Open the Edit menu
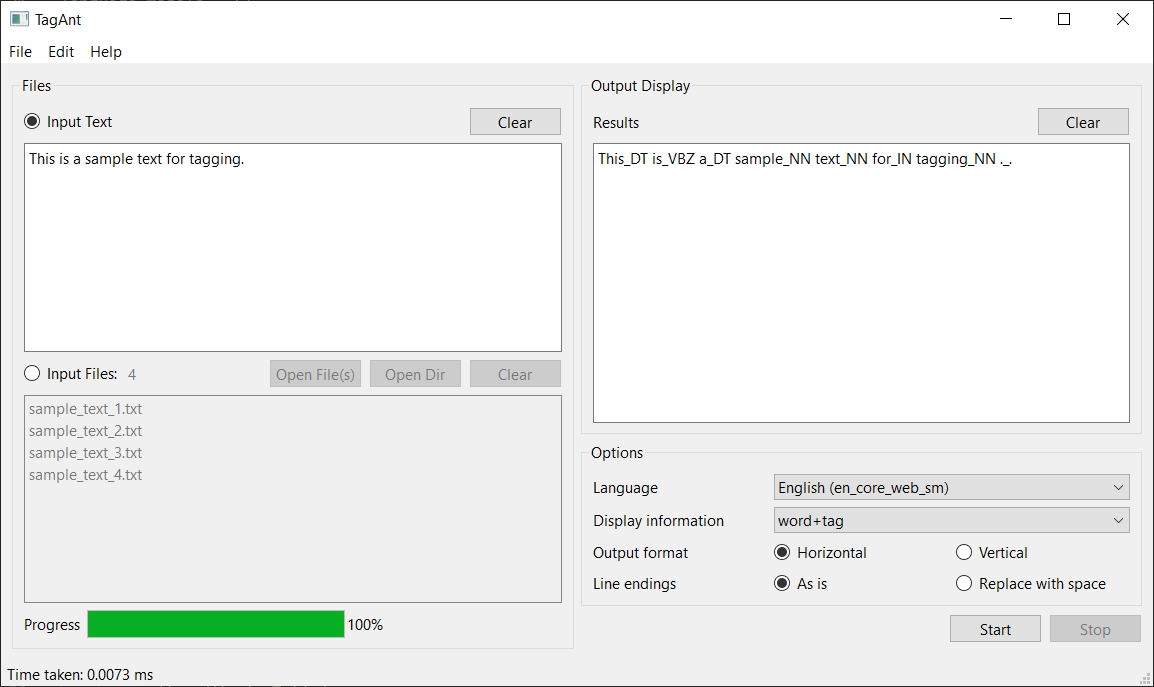Screen dimensions: 1154x687 (x=61, y=52)
